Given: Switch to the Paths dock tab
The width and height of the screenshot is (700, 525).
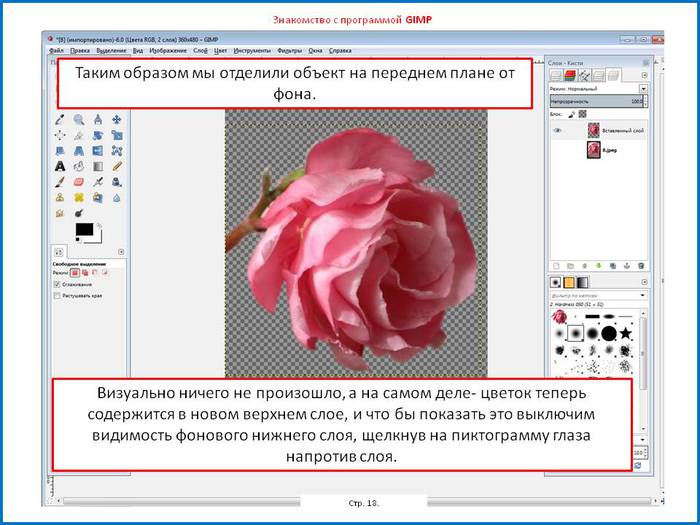Looking at the screenshot, I should 584,75.
